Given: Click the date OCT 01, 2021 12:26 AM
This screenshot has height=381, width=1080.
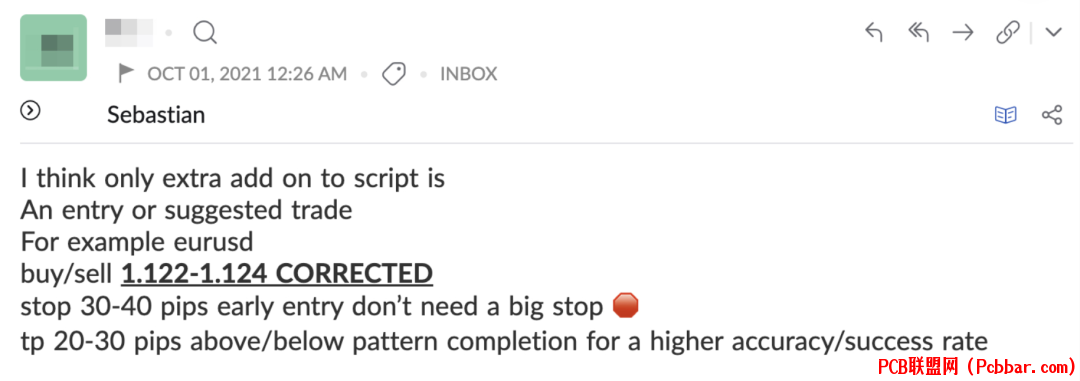Looking at the screenshot, I should pos(247,73).
